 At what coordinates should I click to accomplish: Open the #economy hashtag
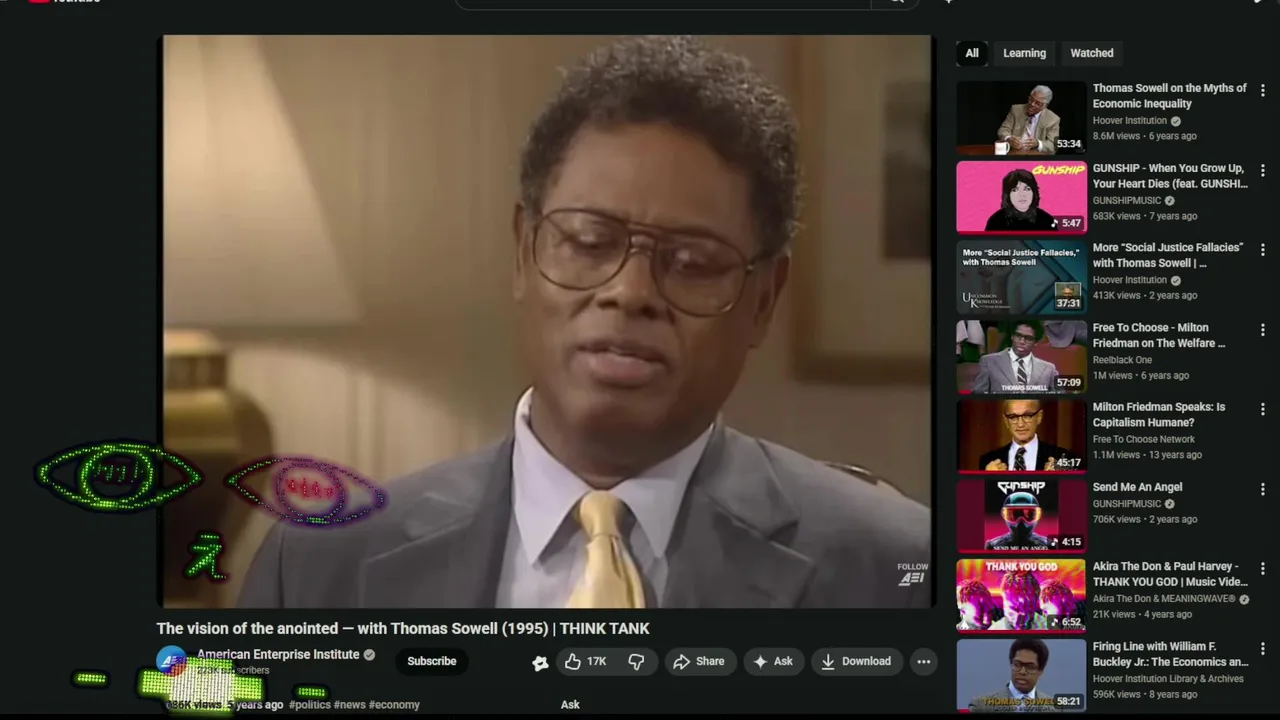(x=394, y=705)
